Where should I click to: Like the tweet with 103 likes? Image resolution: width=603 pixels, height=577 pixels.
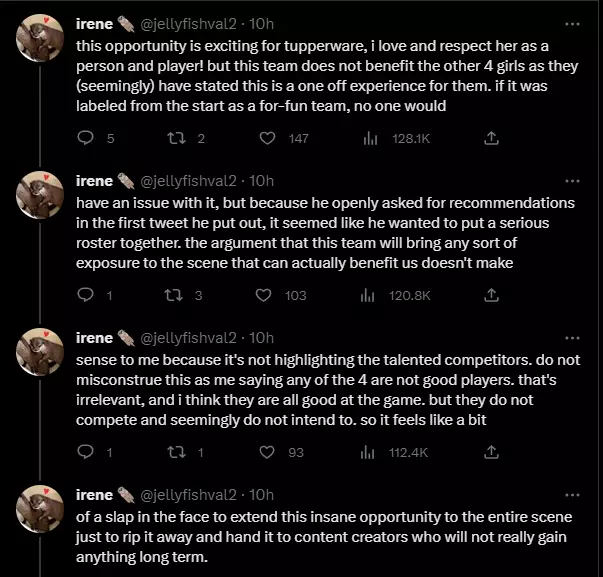[264, 295]
